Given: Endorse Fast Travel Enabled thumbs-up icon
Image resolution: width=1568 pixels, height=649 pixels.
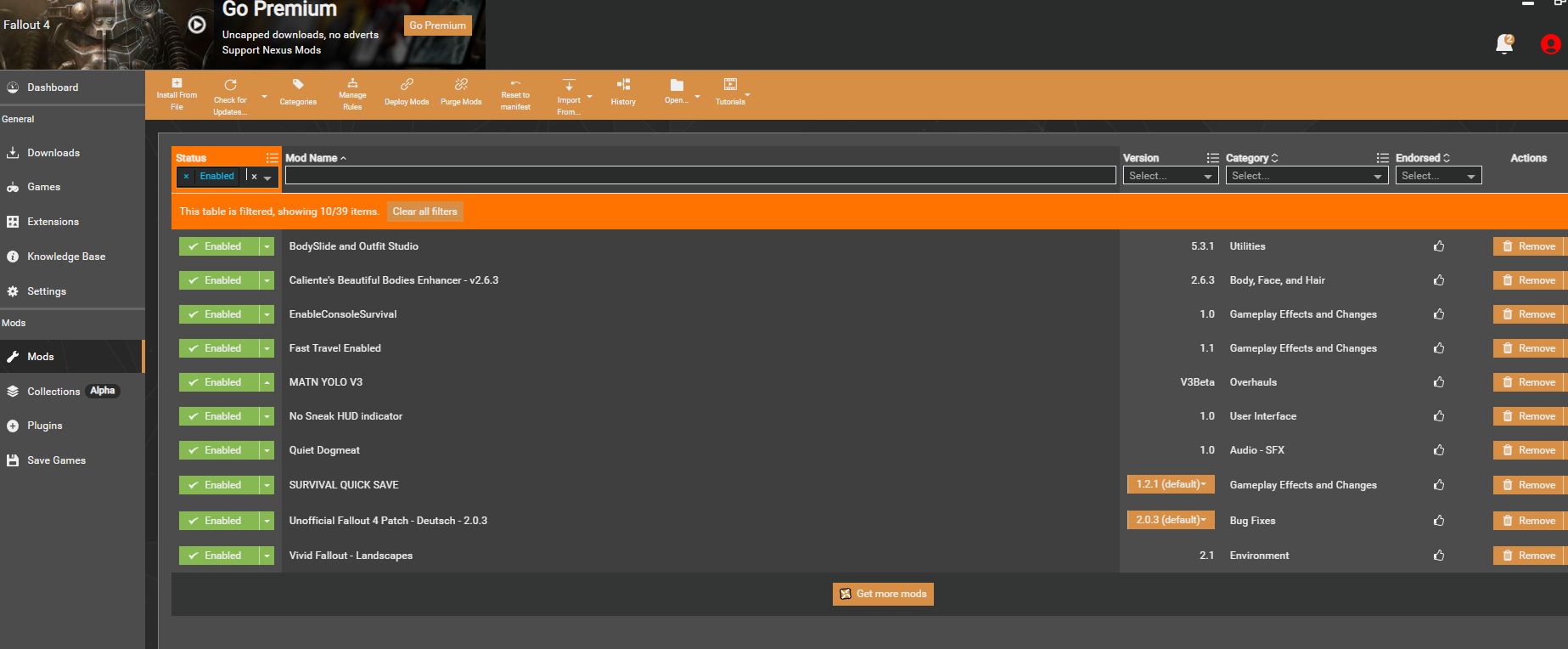Looking at the screenshot, I should (x=1439, y=348).
